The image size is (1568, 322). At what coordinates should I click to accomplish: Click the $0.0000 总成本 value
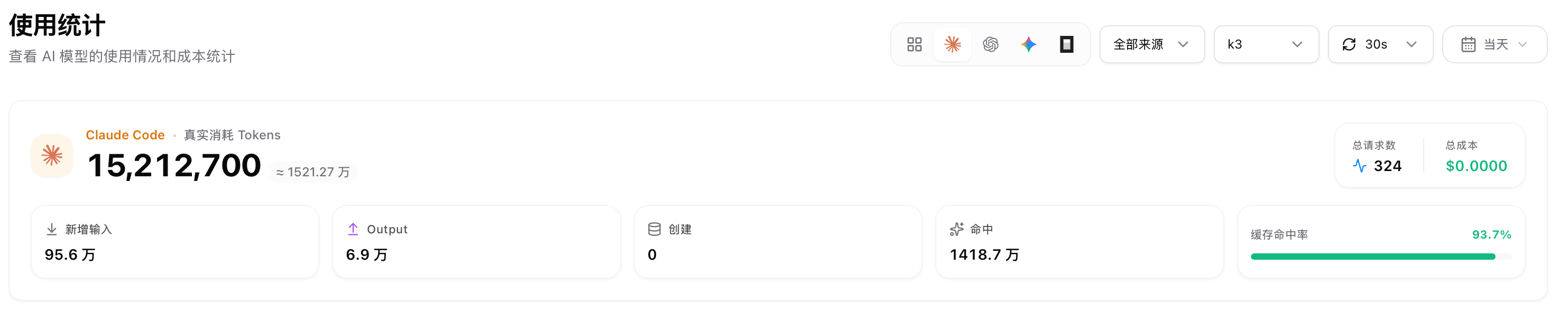pos(1476,166)
